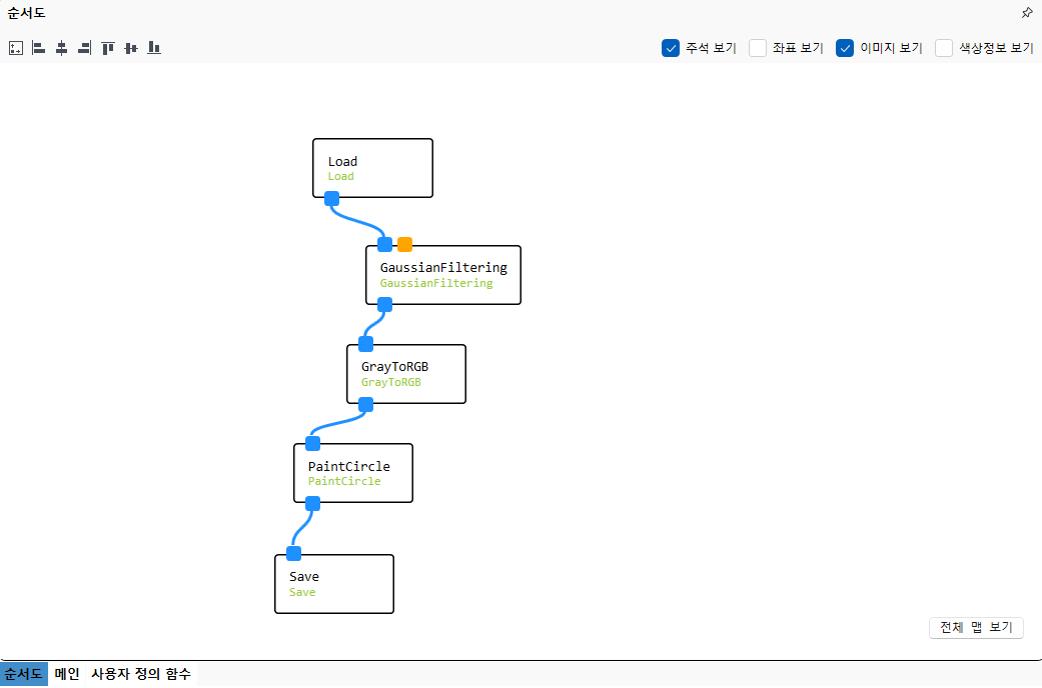Image resolution: width=1042 pixels, height=688 pixels.
Task: Uncheck the 이미지 보기 checkbox
Action: point(845,48)
